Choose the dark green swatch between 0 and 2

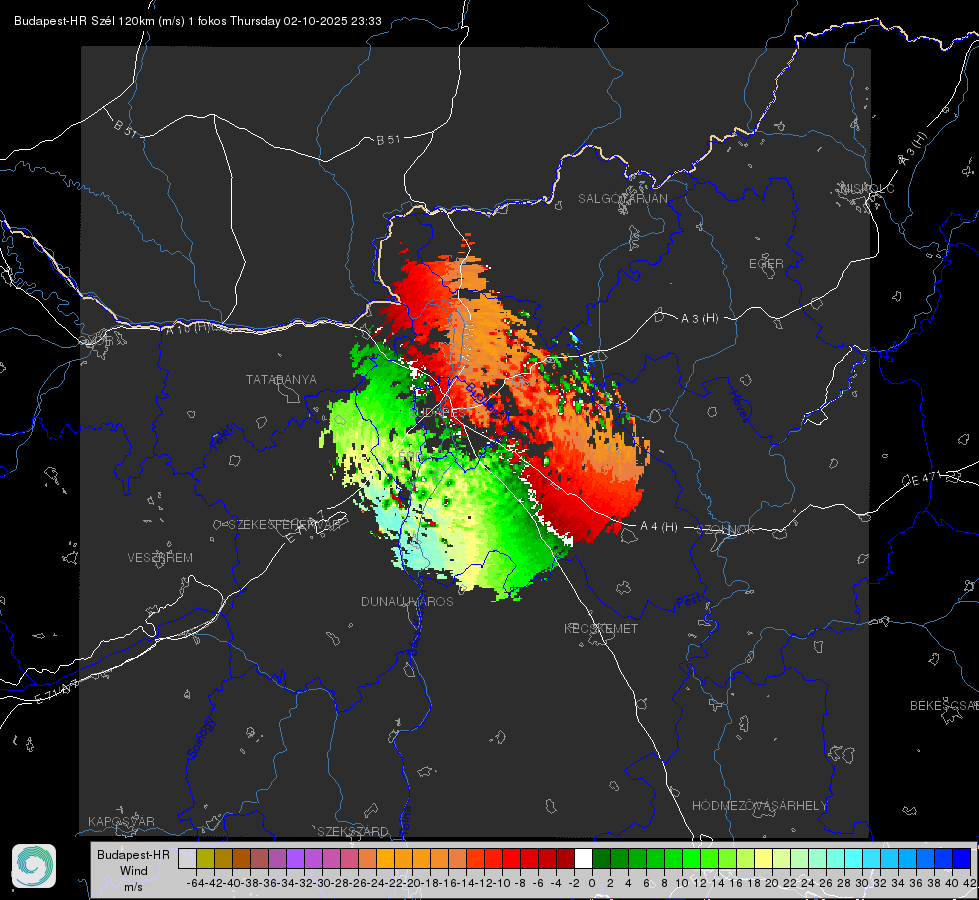click(x=601, y=858)
